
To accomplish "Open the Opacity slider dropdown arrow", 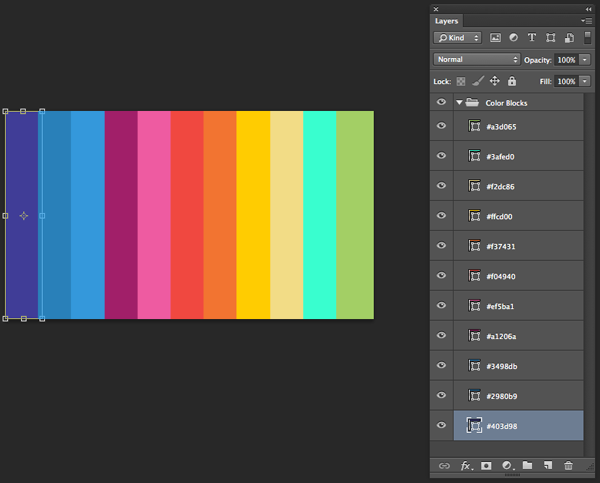I will pos(585,60).
